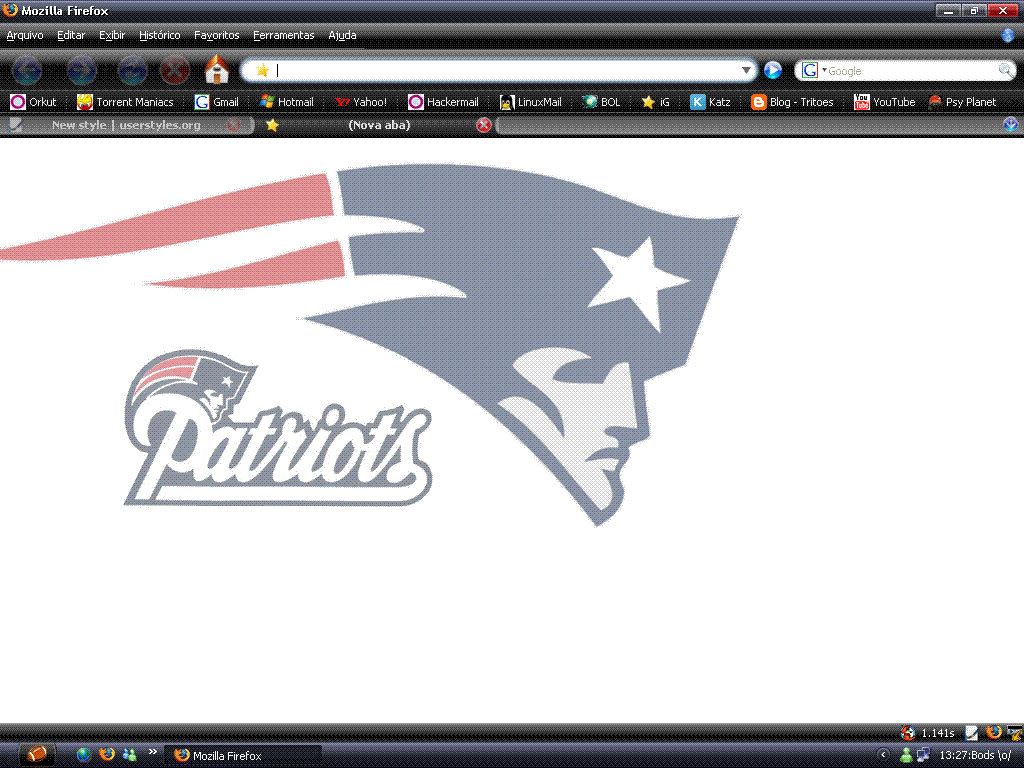Click the Mozilla Firefox taskbar button
This screenshot has height=768, width=1024.
(242, 756)
